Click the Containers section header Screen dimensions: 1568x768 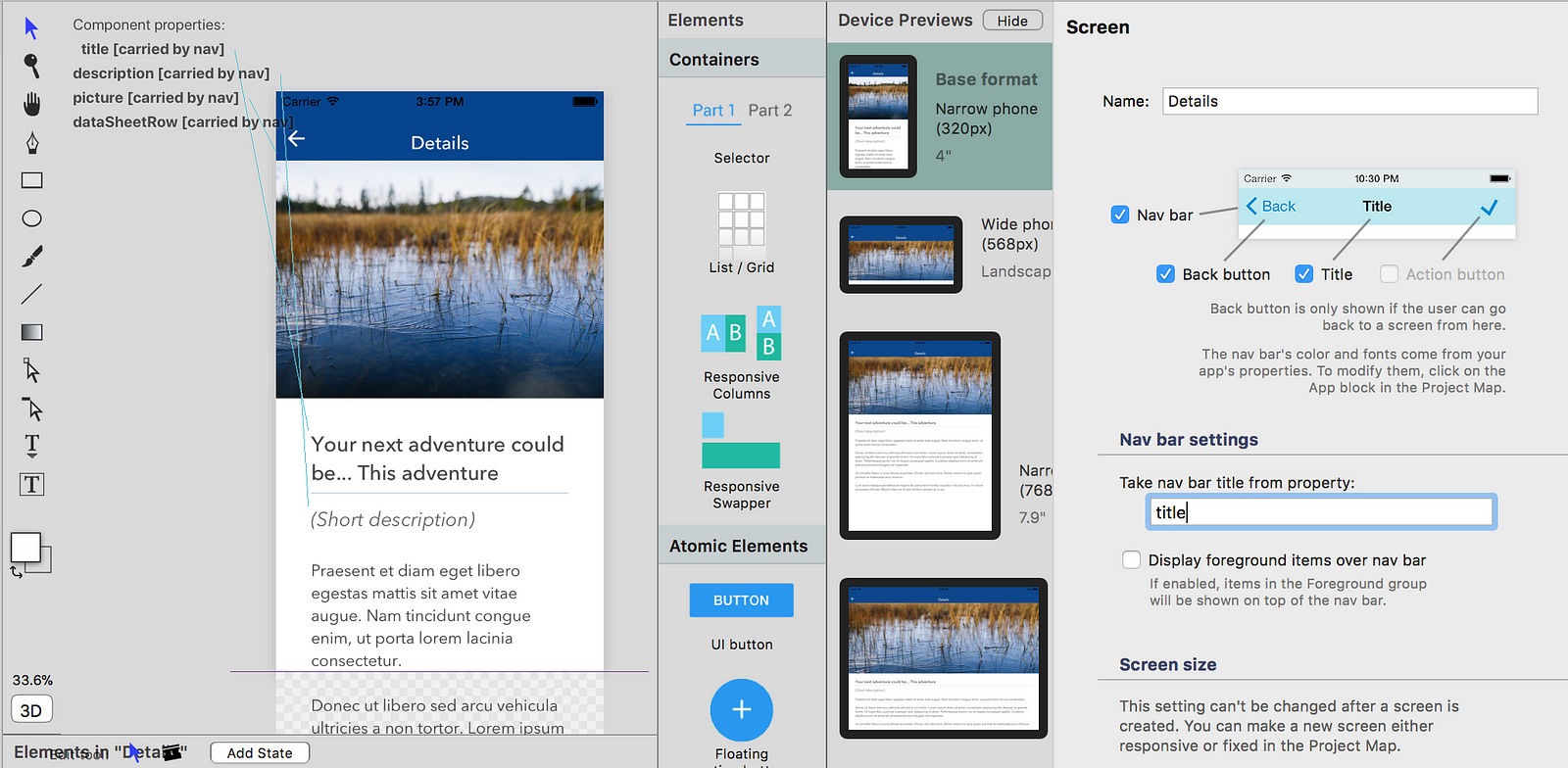pos(714,60)
